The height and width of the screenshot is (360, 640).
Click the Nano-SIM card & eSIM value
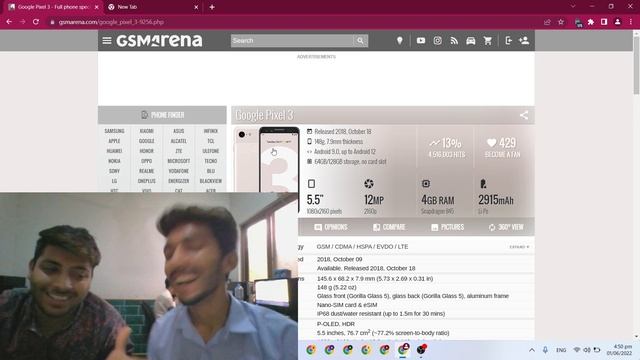coord(347,305)
